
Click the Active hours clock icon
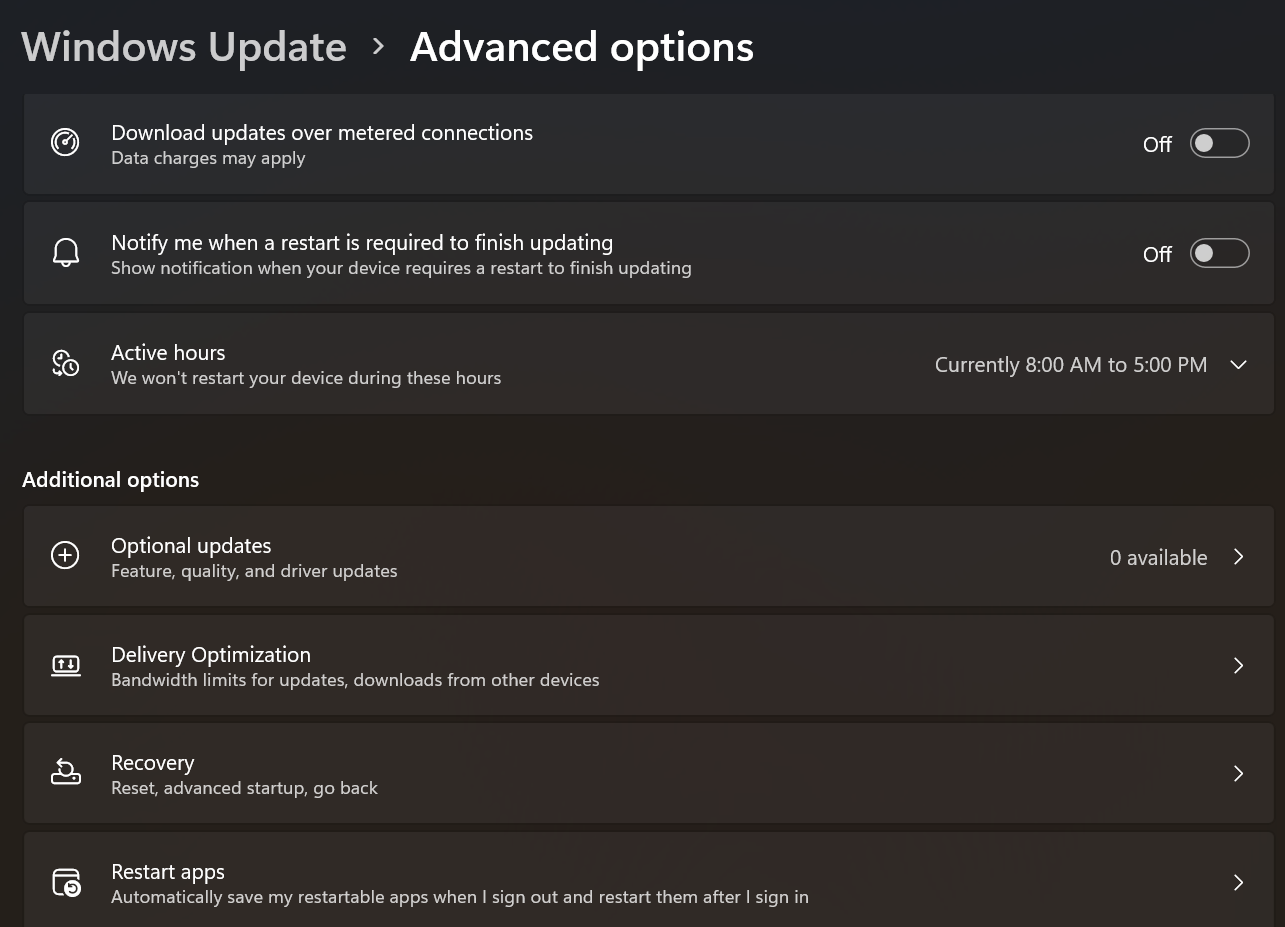click(65, 363)
